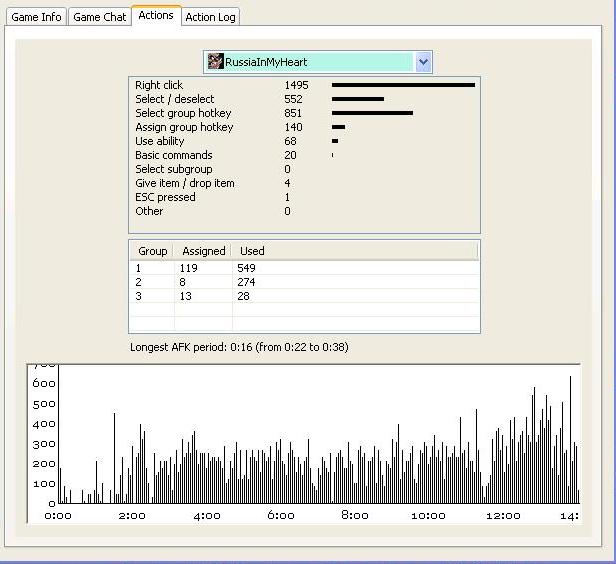Select the Select subgroup row label

pyautogui.click(x=174, y=169)
